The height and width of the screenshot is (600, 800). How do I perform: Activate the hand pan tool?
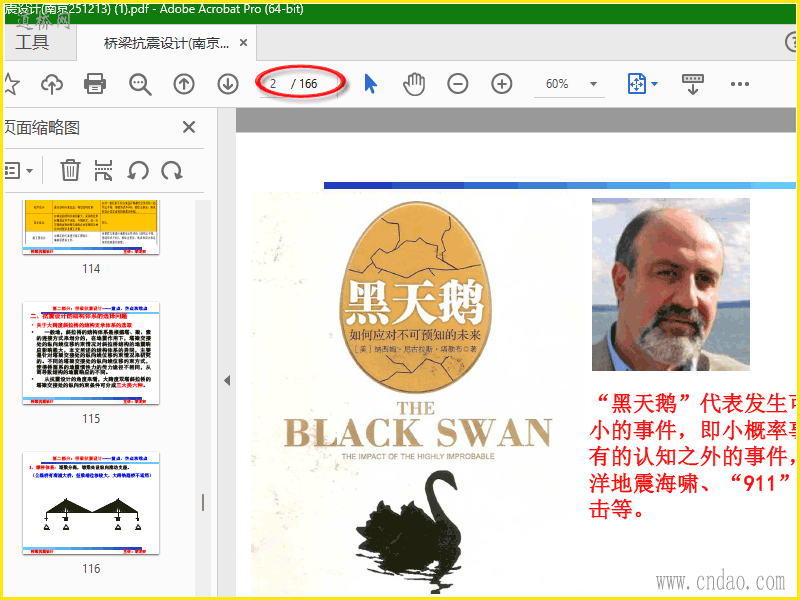[414, 84]
